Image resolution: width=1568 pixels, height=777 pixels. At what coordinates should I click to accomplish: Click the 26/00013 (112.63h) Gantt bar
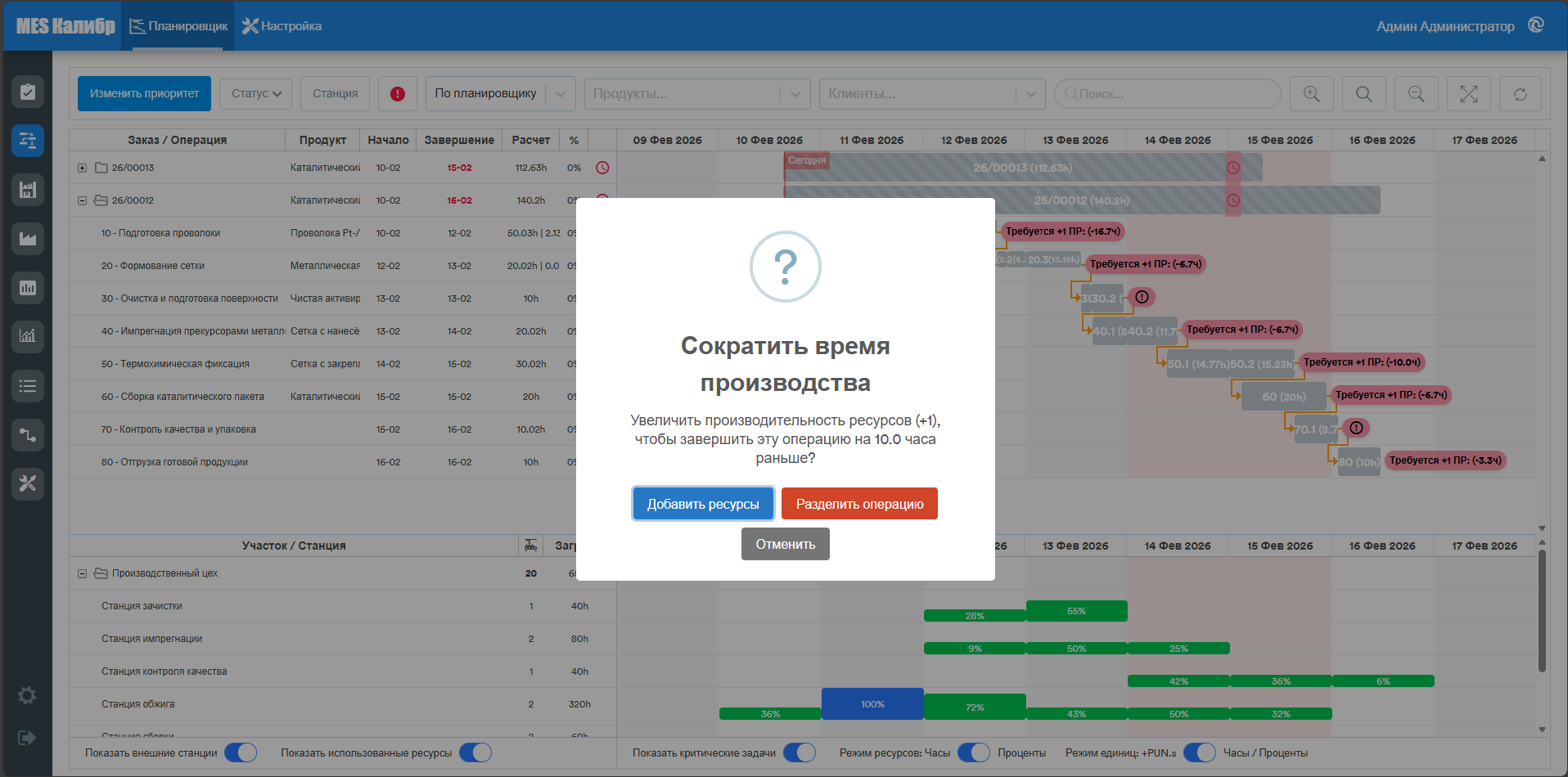[x=1023, y=168]
